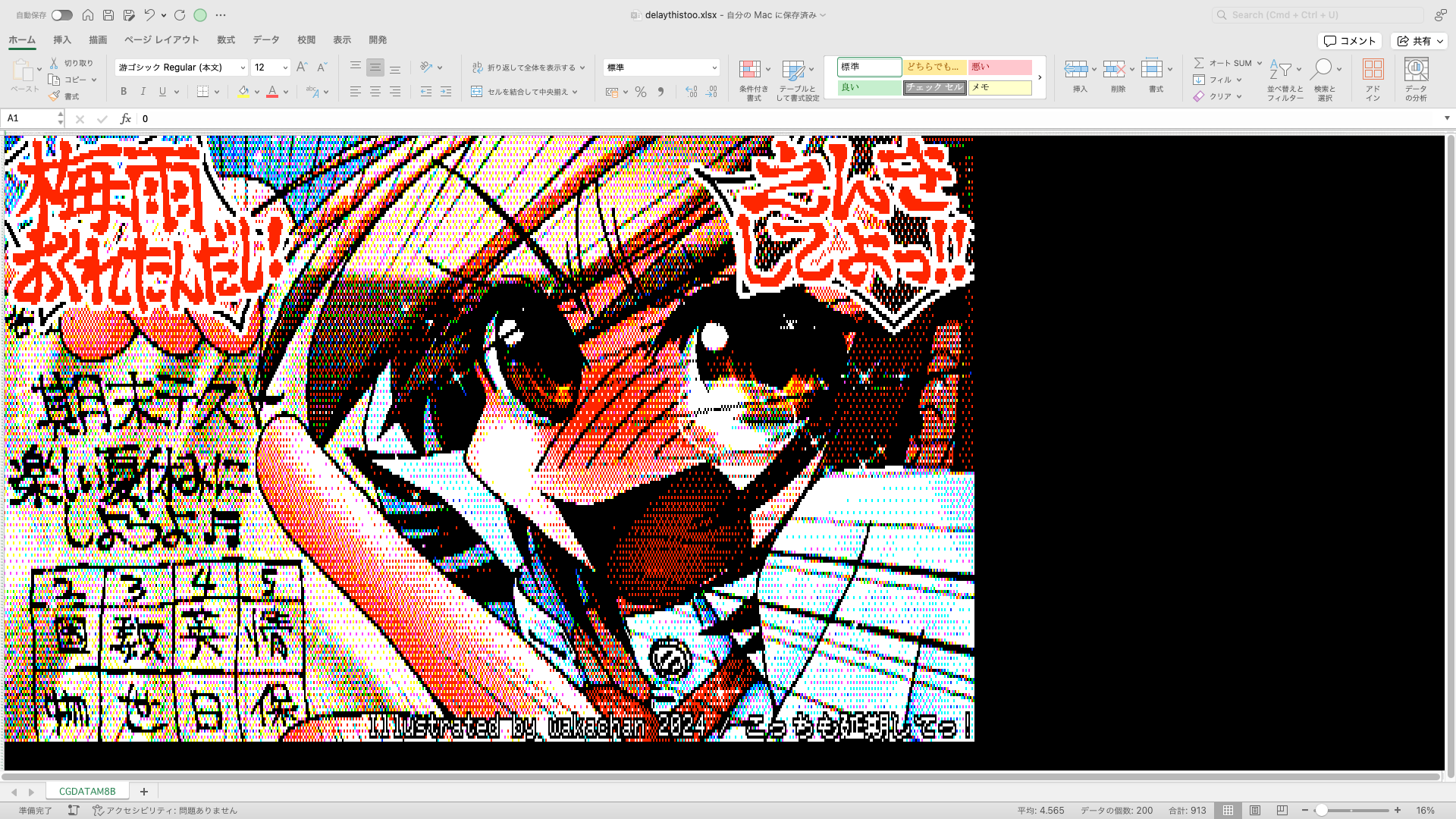This screenshot has height=819, width=1456.
Task: Click the Name Box showing A1
Action: (x=32, y=118)
